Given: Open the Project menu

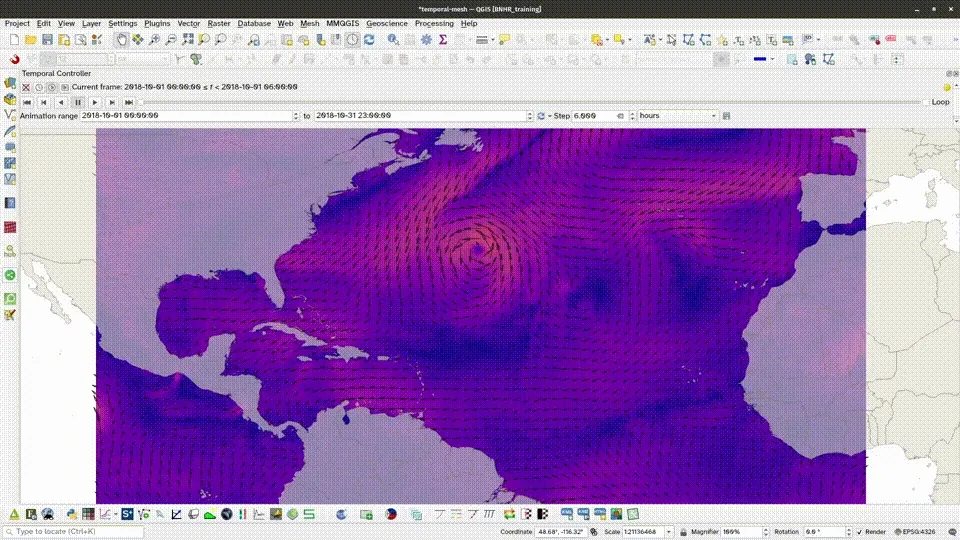Looking at the screenshot, I should click(17, 23).
